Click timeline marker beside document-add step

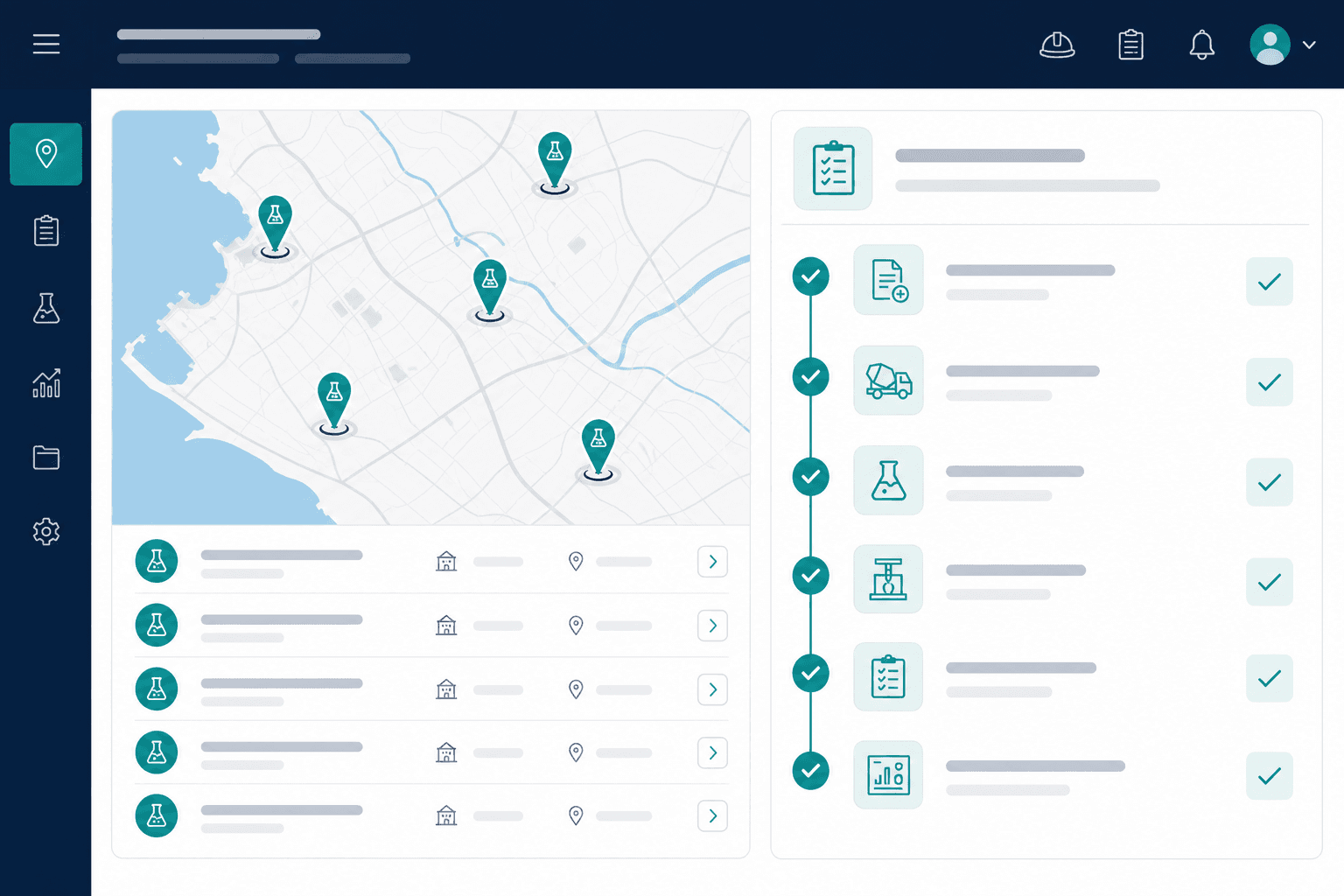pos(811,276)
